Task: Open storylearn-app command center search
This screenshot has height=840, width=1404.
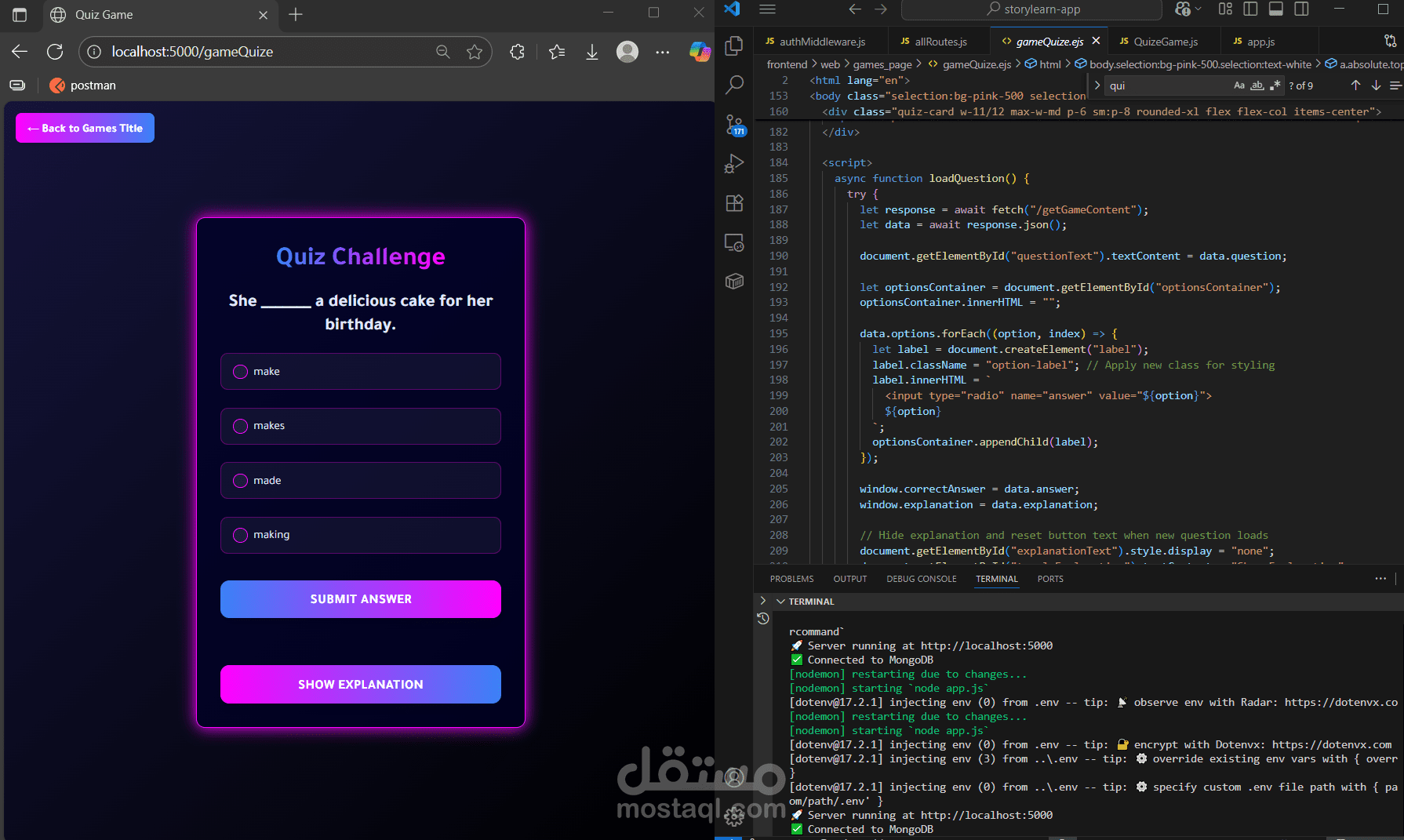Action: [1031, 9]
